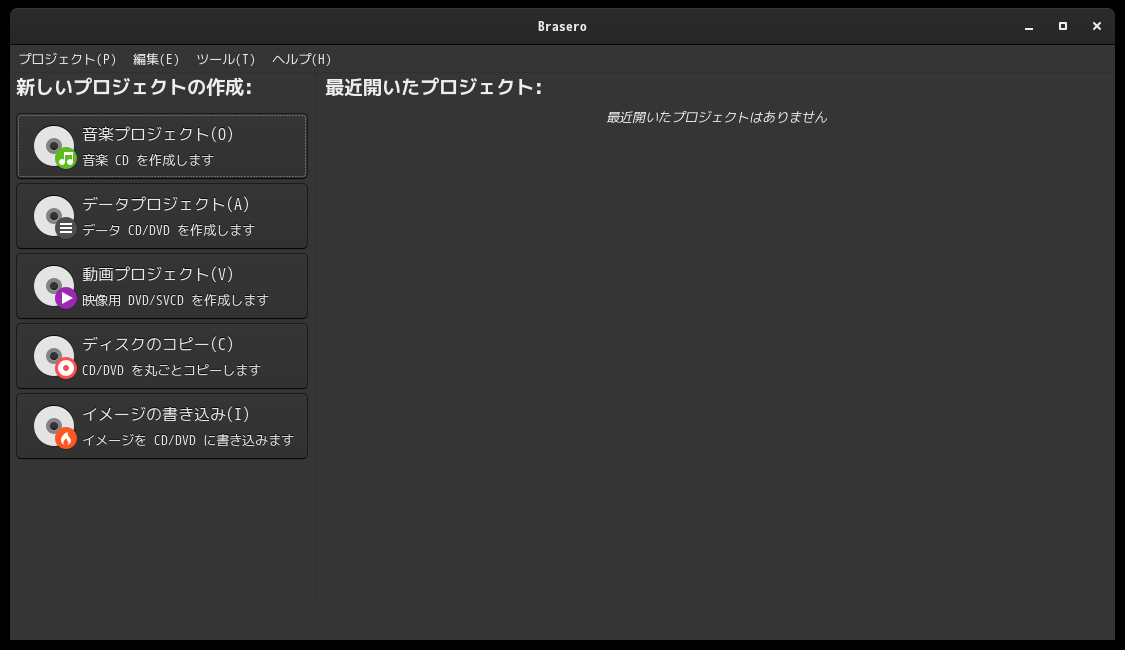Click the data project disc icon with the list badge

point(55,217)
